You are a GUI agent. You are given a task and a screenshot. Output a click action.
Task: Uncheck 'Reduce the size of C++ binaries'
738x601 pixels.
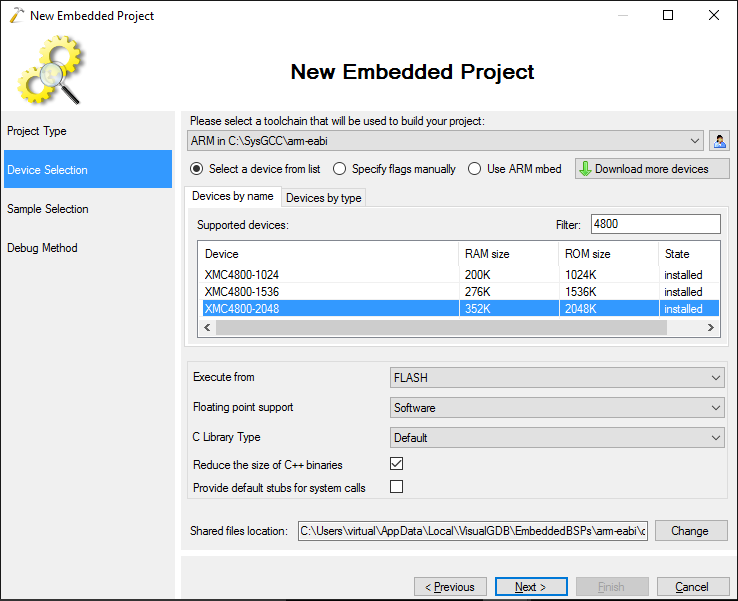click(x=396, y=464)
